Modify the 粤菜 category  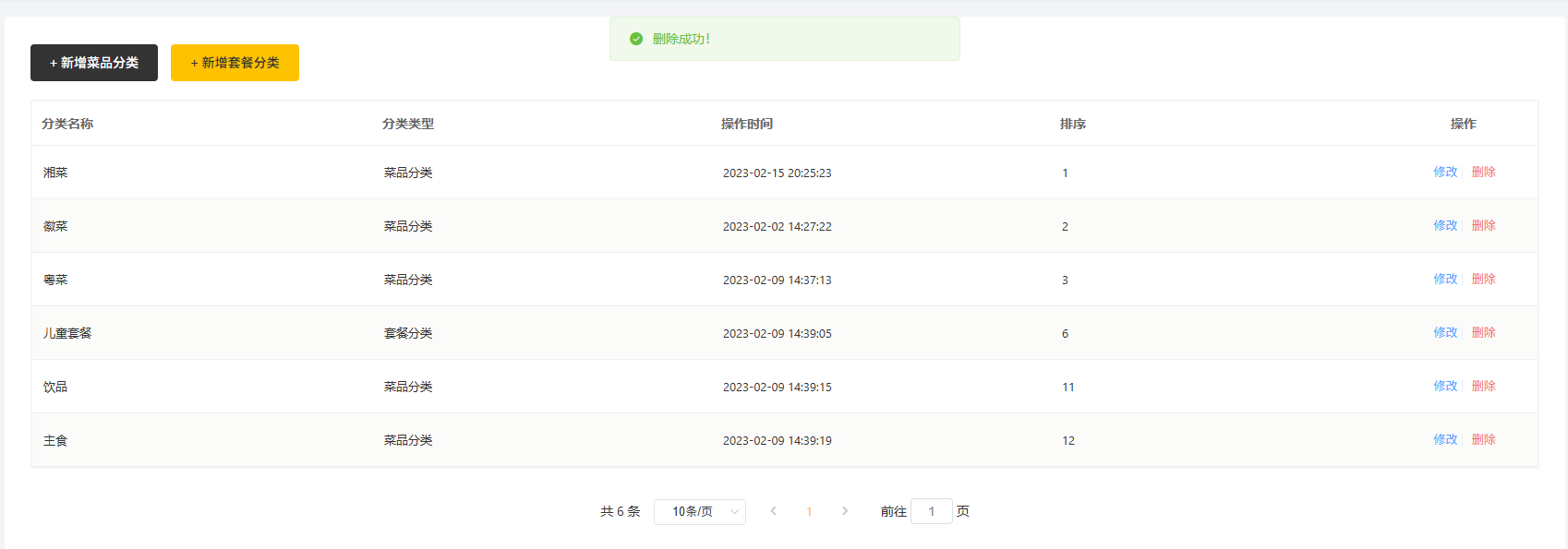[x=1445, y=279]
